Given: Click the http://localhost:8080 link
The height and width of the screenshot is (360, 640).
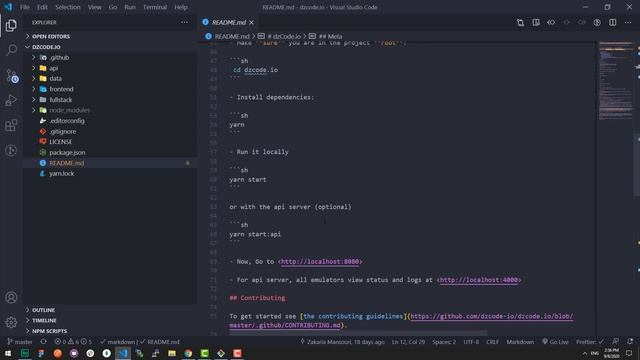Looking at the screenshot, I should pyautogui.click(x=320, y=262).
